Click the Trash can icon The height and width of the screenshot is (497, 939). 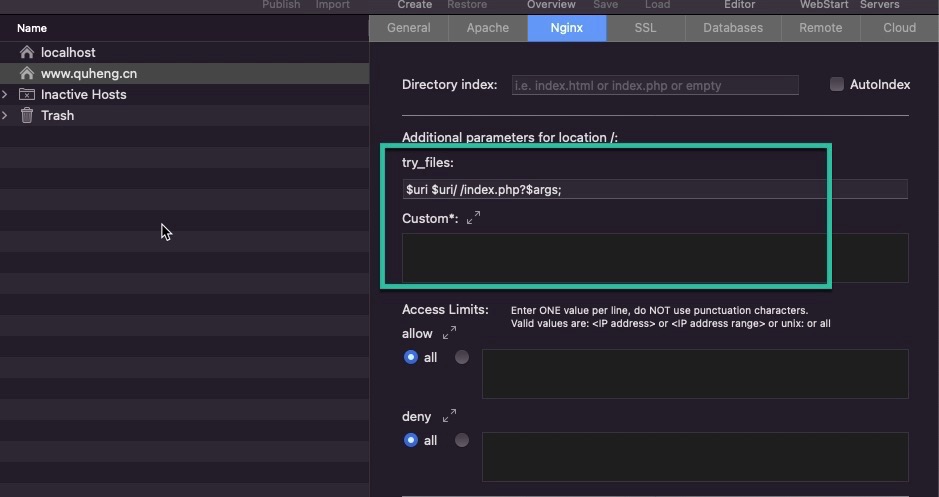(26, 115)
